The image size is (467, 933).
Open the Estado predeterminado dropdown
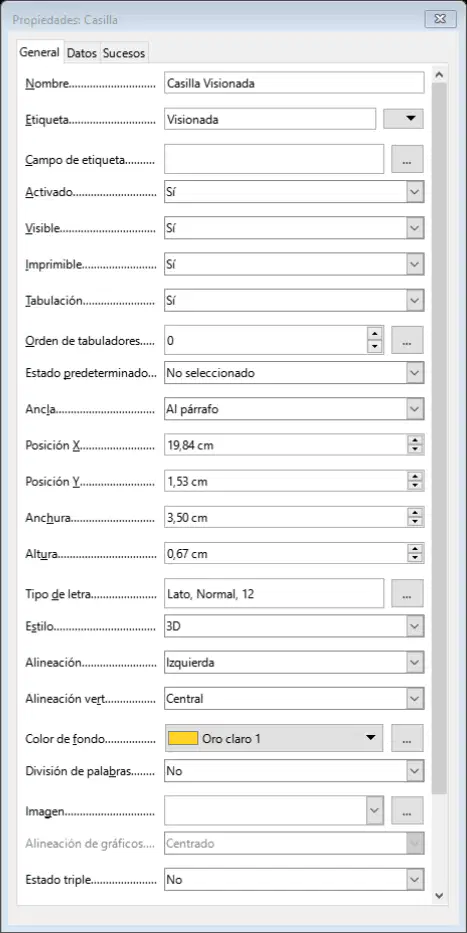coord(415,373)
